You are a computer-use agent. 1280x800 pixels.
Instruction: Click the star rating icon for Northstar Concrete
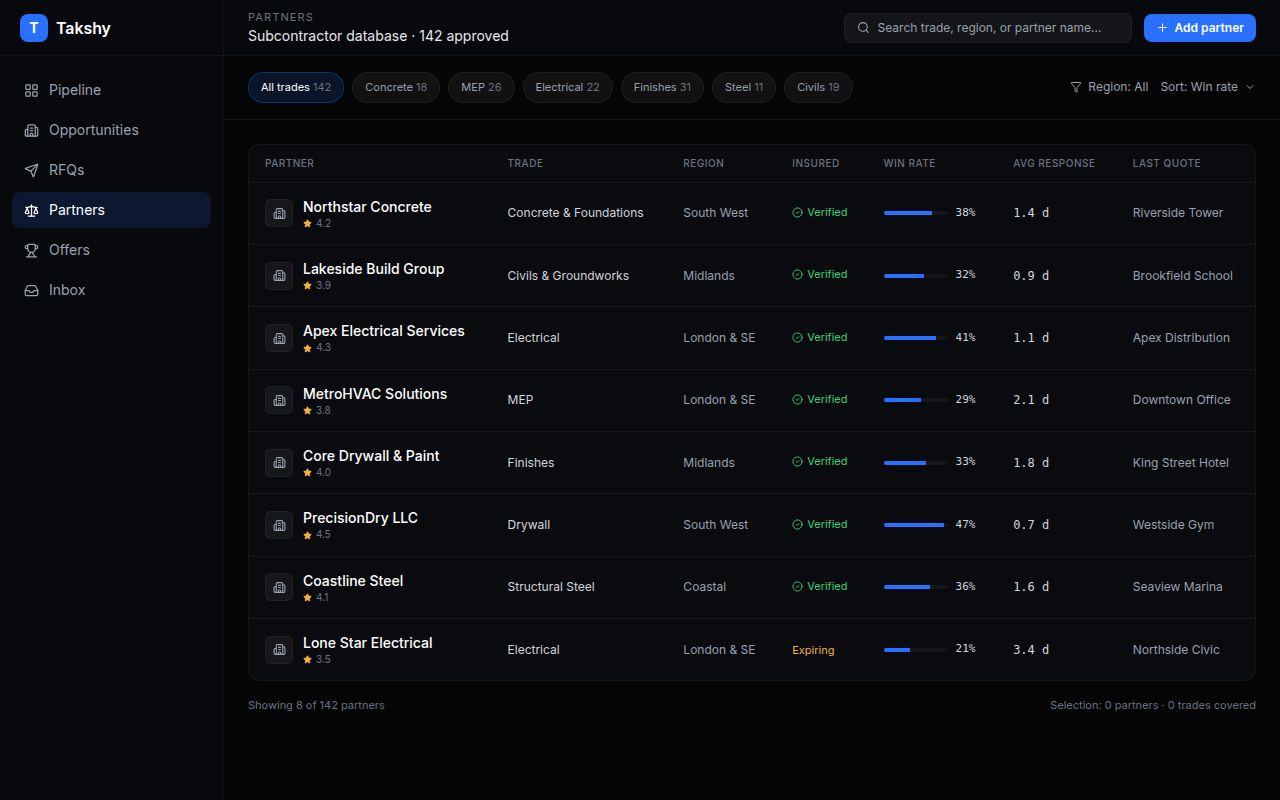tap(307, 223)
